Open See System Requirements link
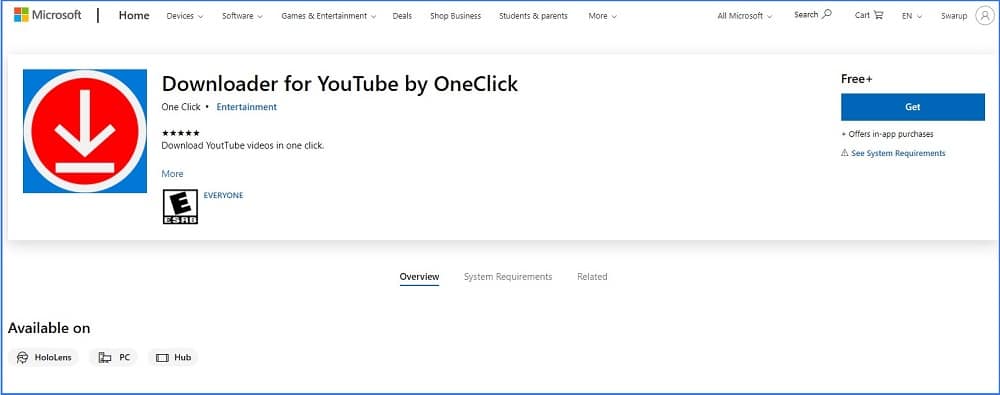The height and width of the screenshot is (395, 1000). (898, 153)
